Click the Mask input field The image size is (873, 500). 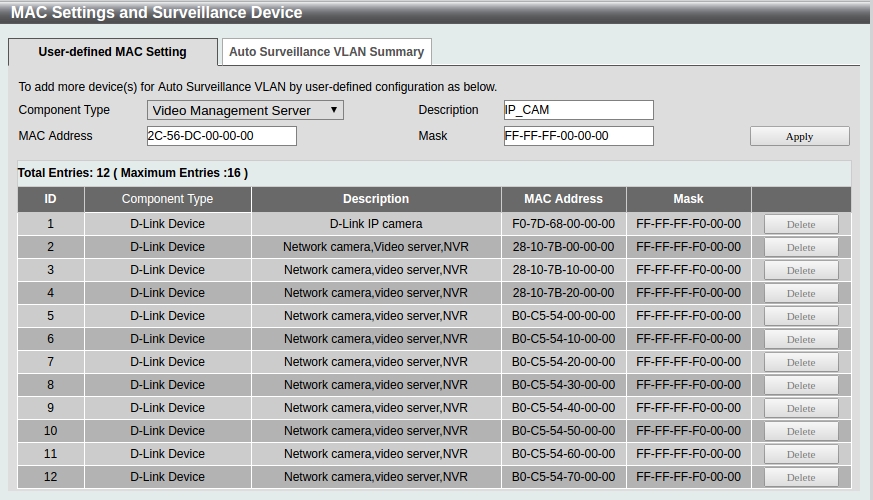578,136
